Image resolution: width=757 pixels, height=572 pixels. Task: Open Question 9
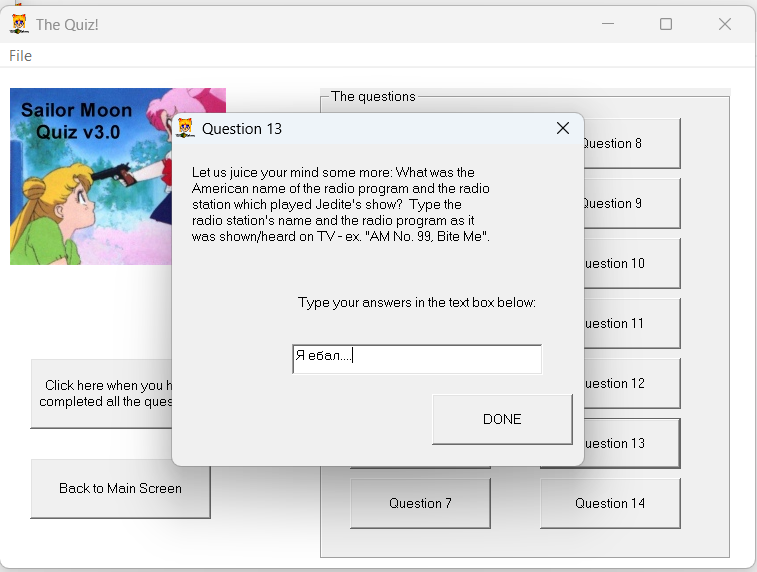coord(630,203)
